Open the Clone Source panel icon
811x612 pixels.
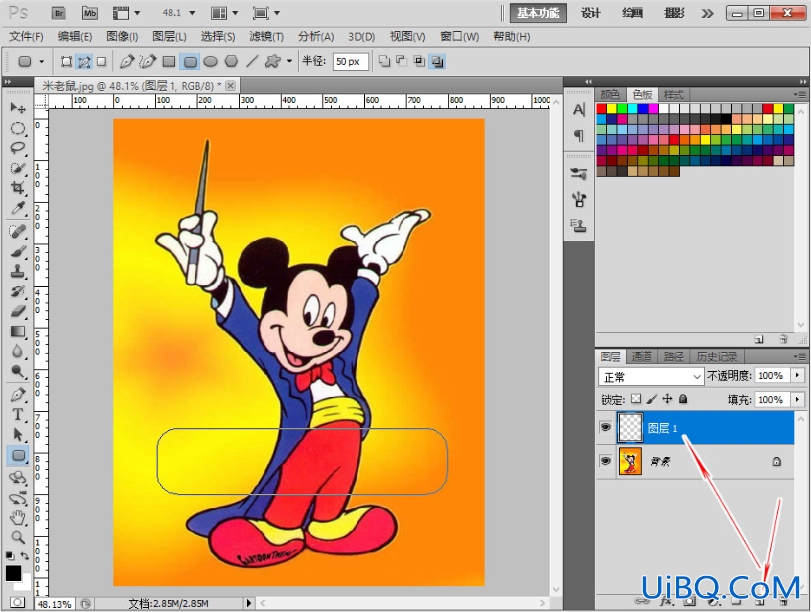(579, 226)
